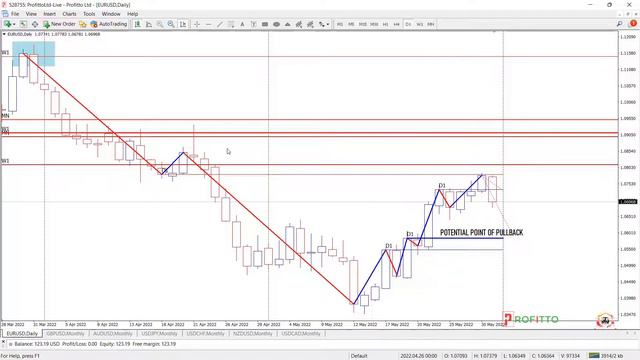Click the Default profile in status bar
This screenshot has width=640, height=360.
coord(359,356)
